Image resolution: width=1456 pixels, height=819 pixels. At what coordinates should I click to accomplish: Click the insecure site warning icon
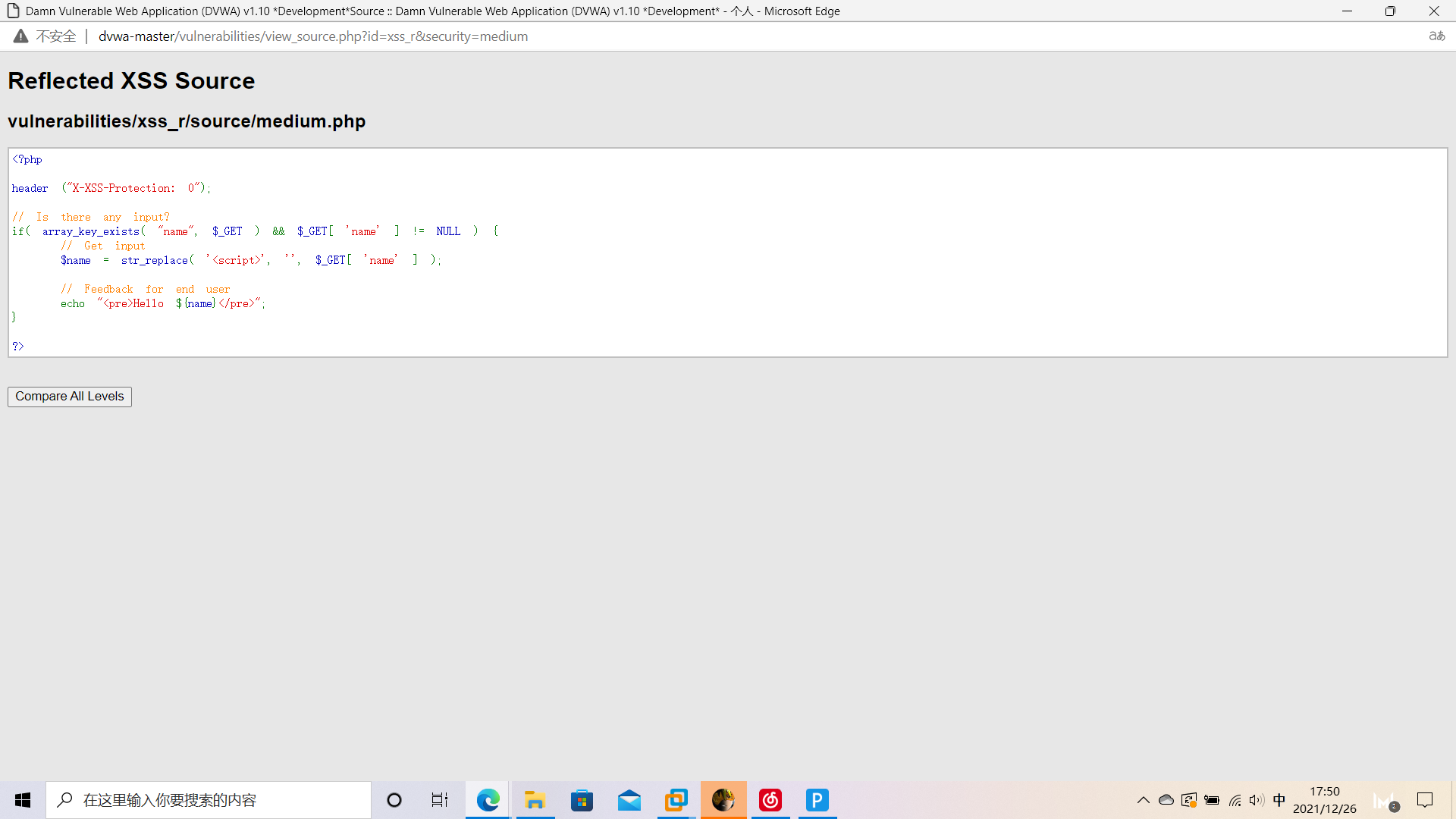pos(20,36)
